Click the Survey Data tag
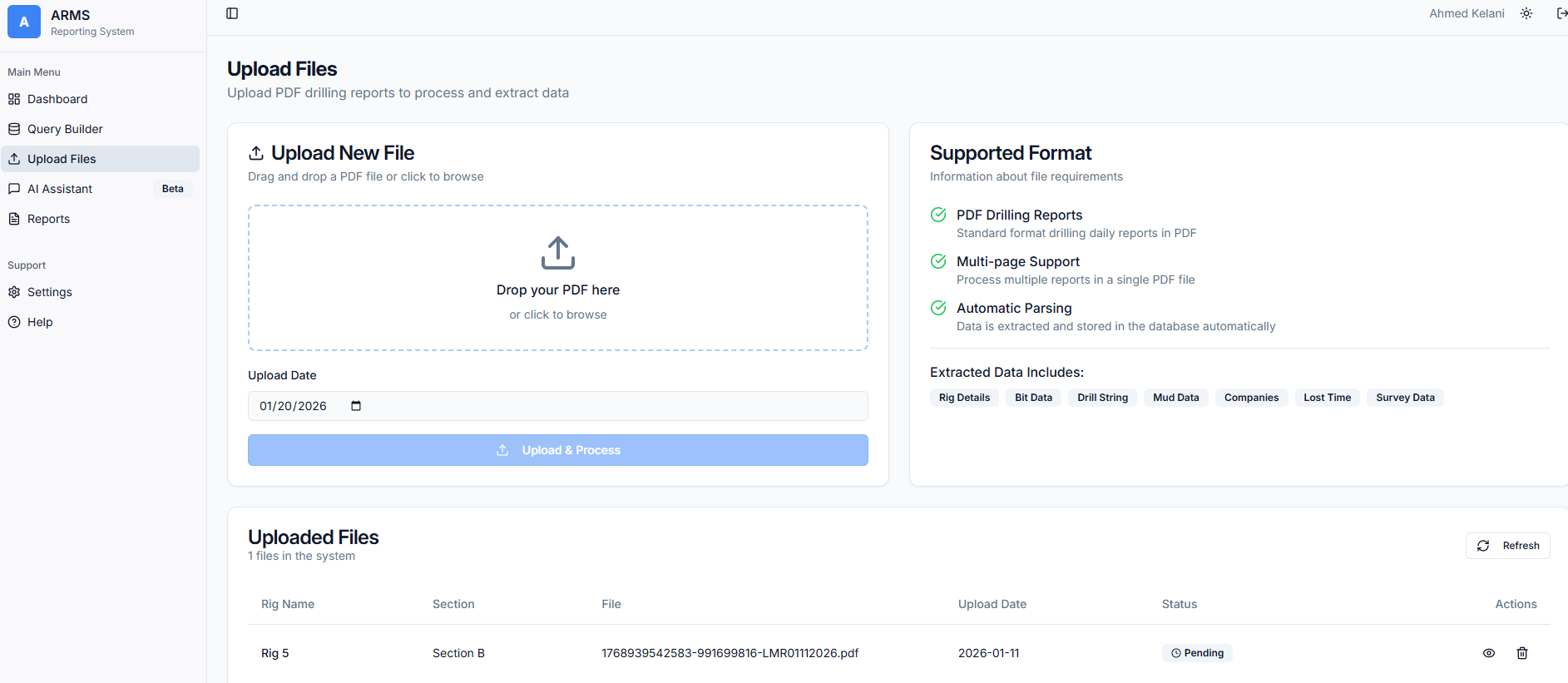This screenshot has width=1568, height=683. pos(1405,398)
